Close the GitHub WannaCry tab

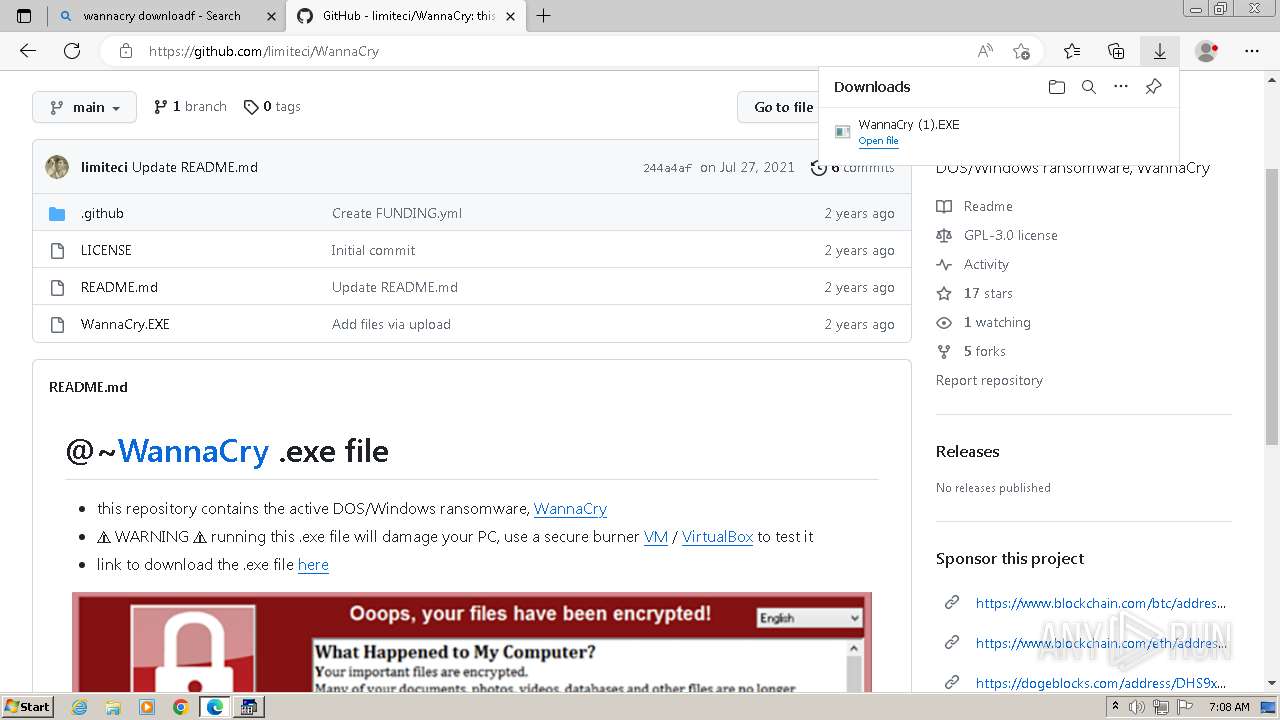(511, 16)
